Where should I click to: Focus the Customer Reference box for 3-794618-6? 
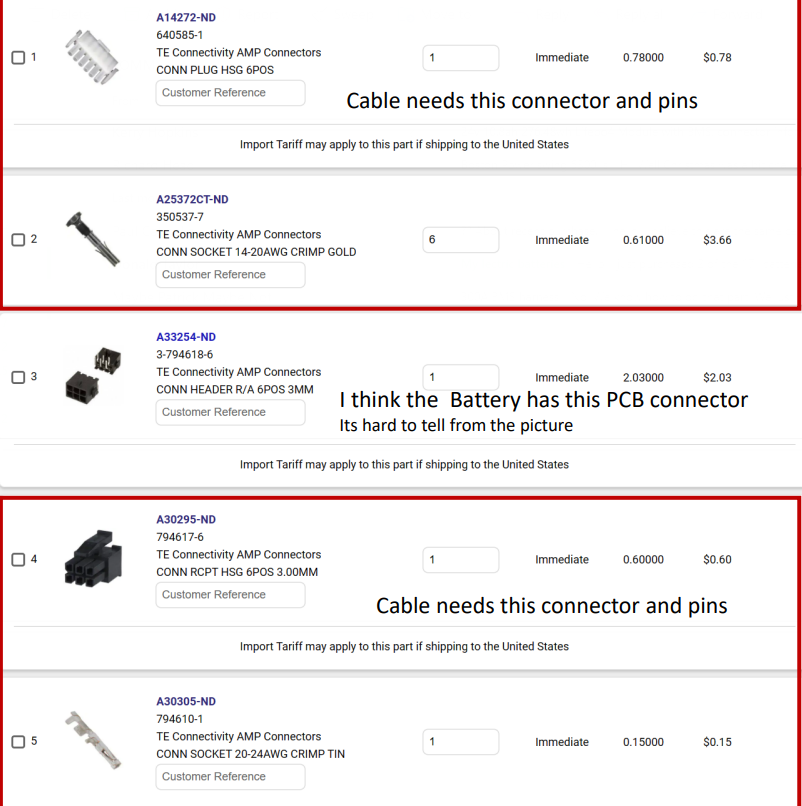pyautogui.click(x=230, y=412)
